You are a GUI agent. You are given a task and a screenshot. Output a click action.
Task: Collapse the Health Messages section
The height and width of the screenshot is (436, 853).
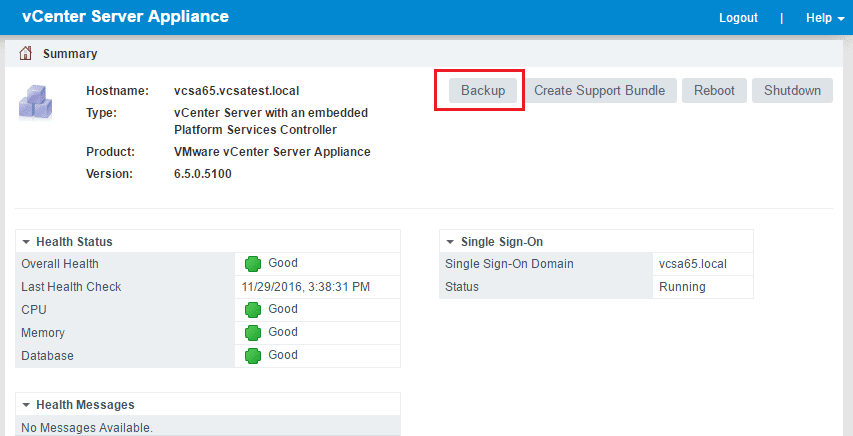tap(26, 405)
